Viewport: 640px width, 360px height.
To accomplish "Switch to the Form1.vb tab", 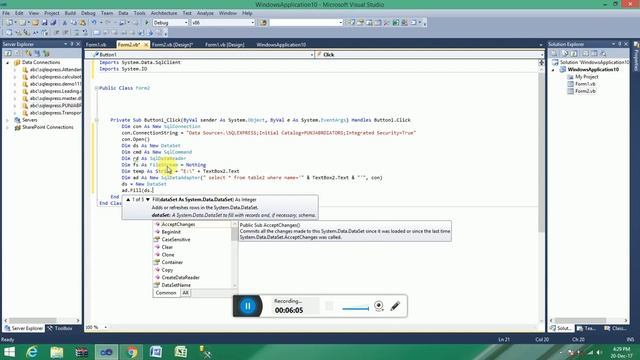I will pos(97,44).
